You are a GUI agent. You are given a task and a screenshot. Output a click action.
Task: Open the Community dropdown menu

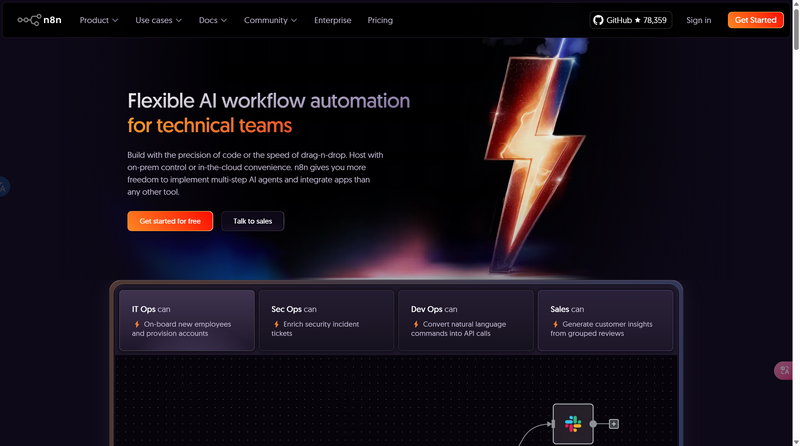tap(270, 20)
